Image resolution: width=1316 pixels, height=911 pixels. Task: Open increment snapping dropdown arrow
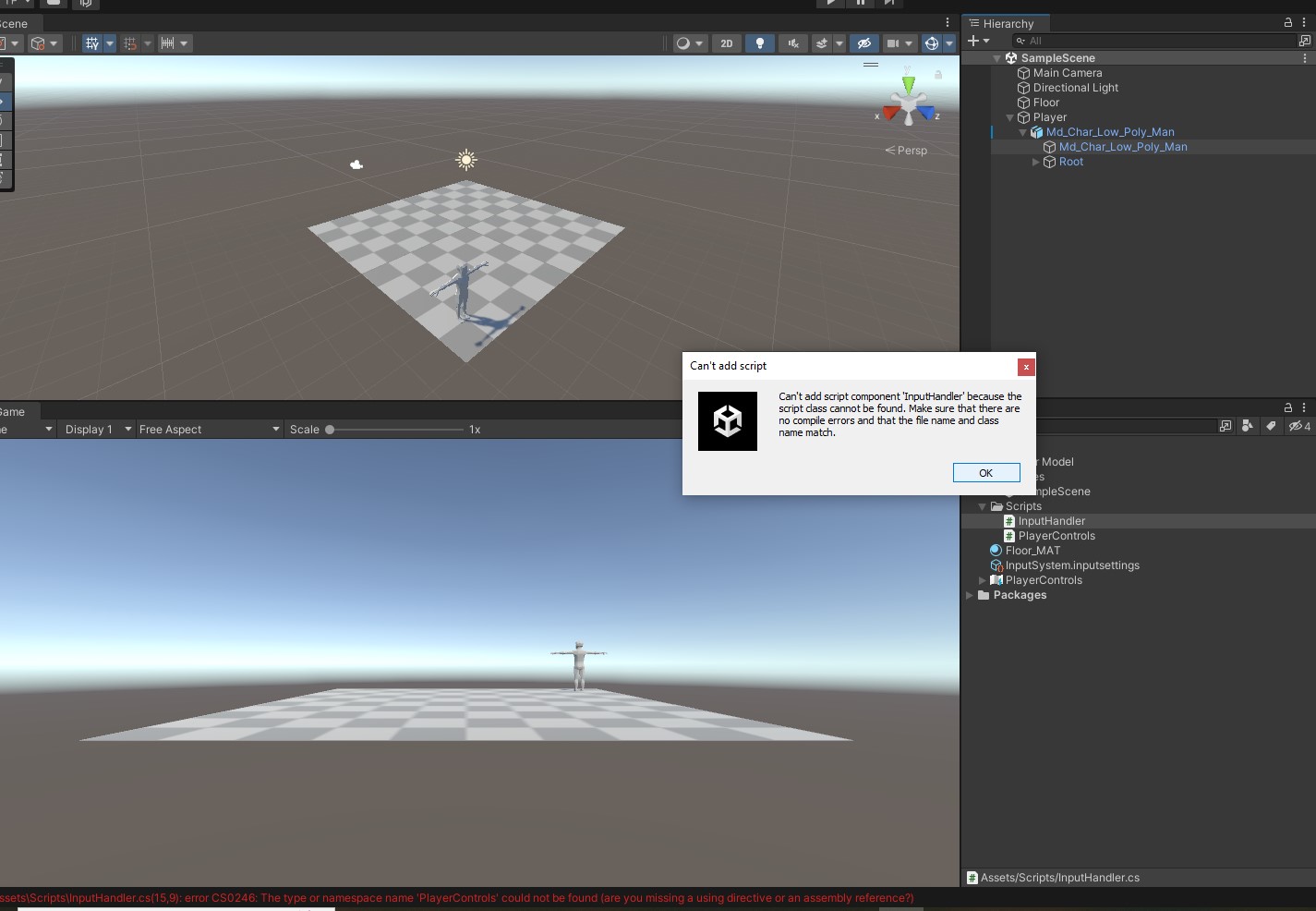(x=185, y=43)
